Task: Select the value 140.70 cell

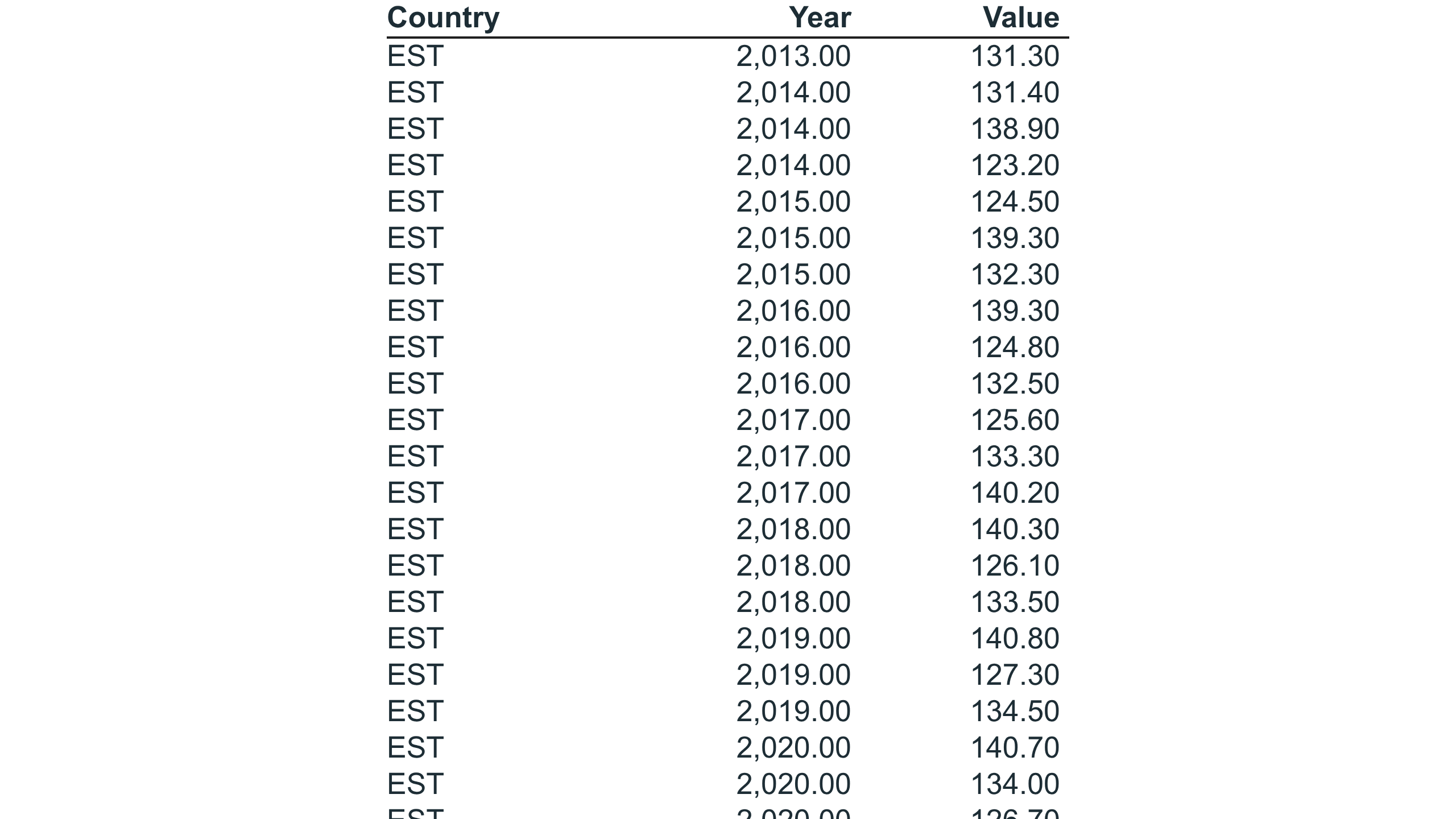Action: 1015,748
